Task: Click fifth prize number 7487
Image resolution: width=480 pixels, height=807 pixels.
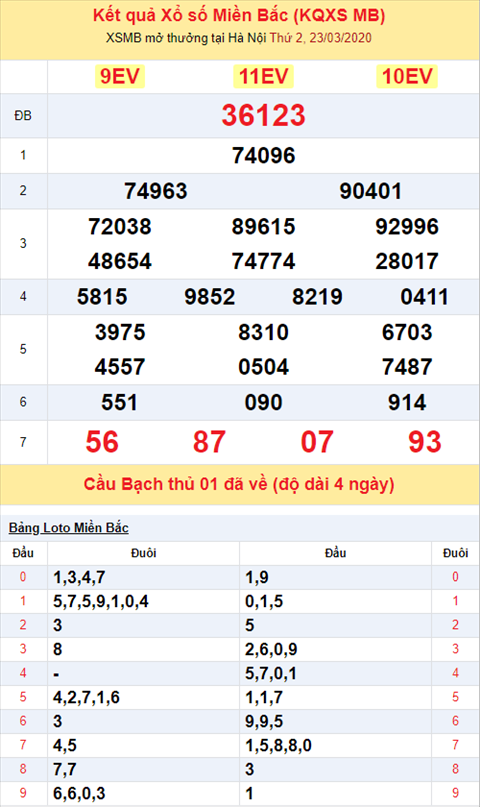Action: tap(407, 367)
